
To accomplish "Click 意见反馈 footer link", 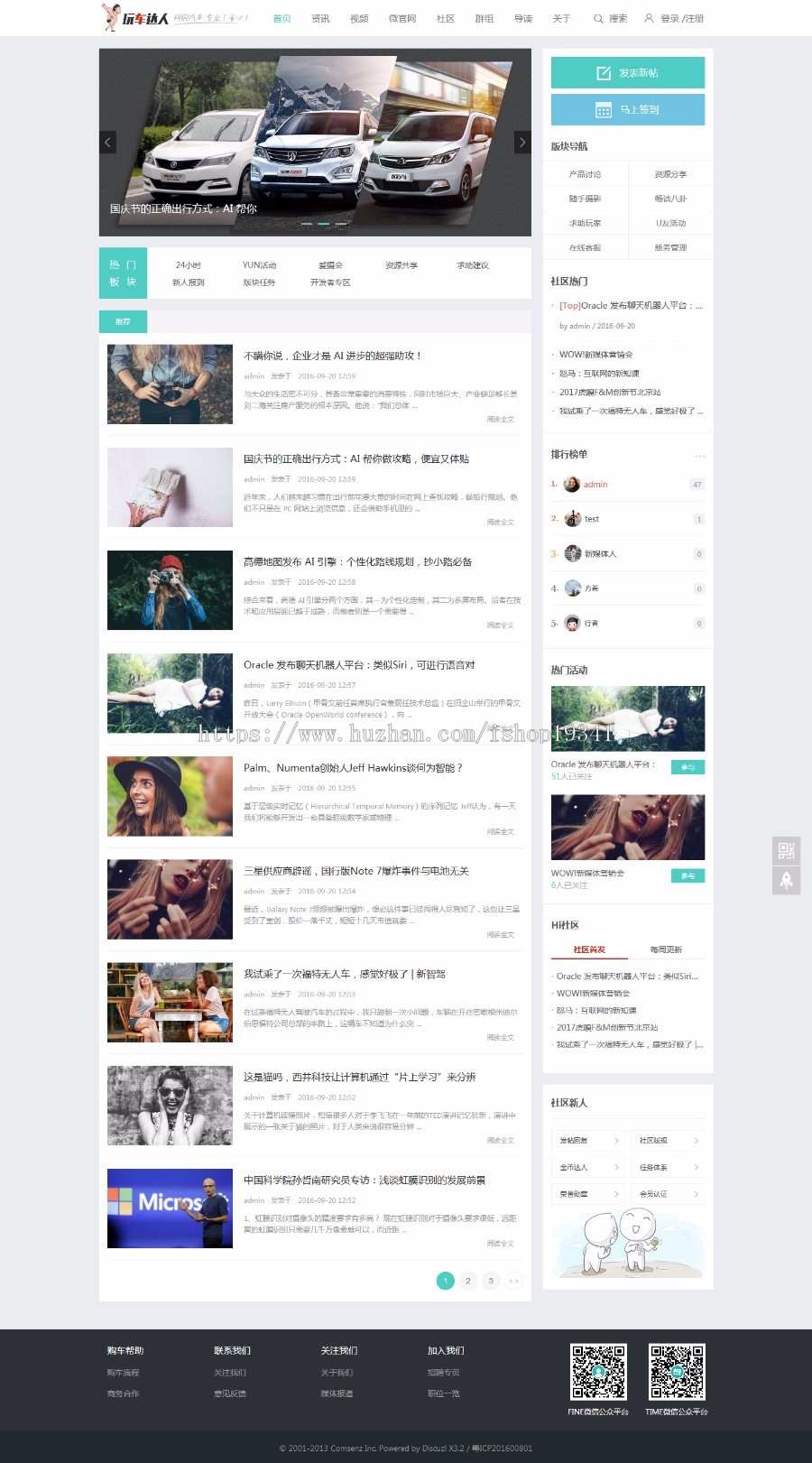I will coord(230,1394).
